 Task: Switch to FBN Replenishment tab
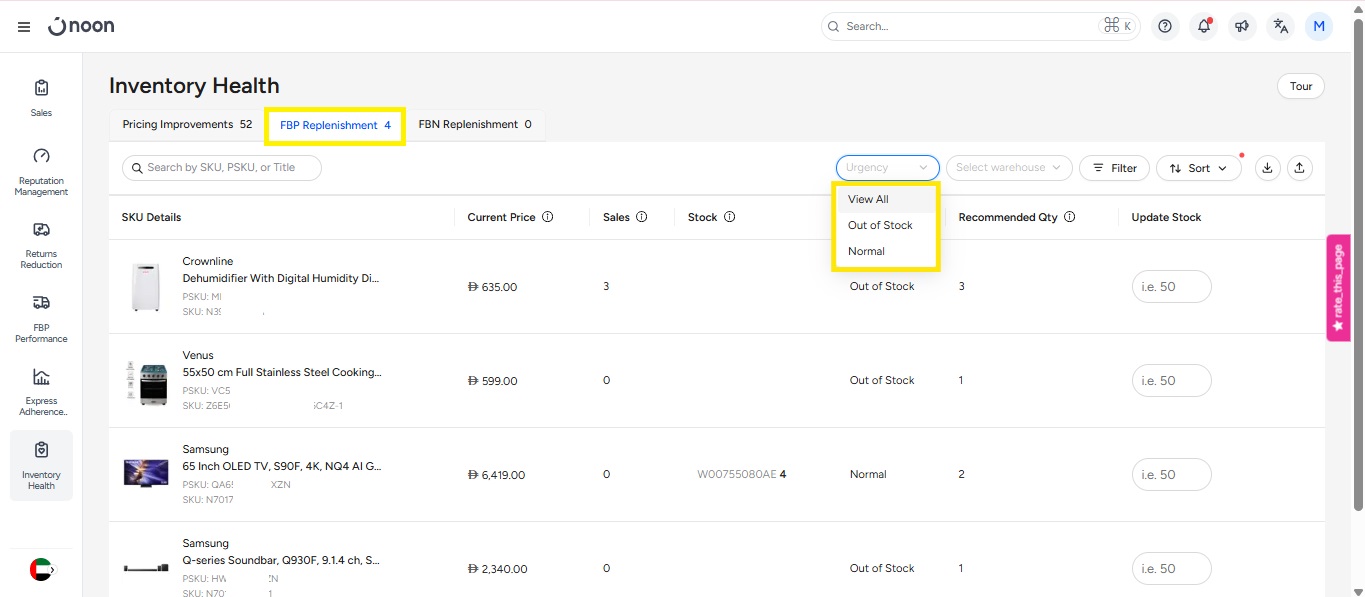474,125
